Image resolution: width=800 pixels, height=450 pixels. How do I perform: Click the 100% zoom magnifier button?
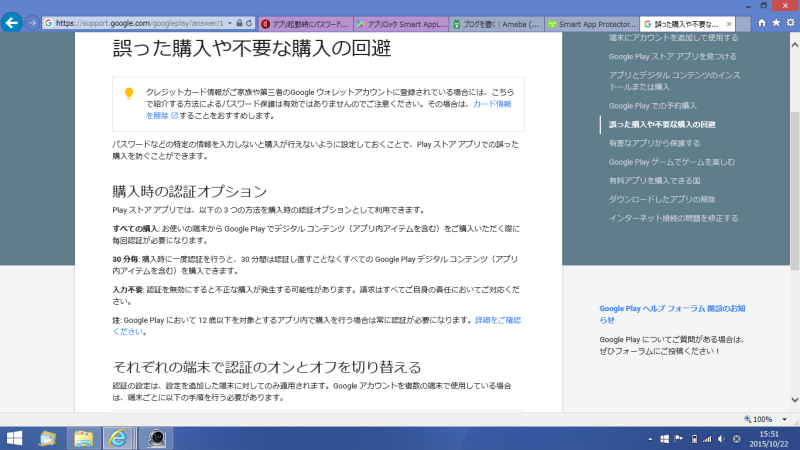tap(759, 419)
